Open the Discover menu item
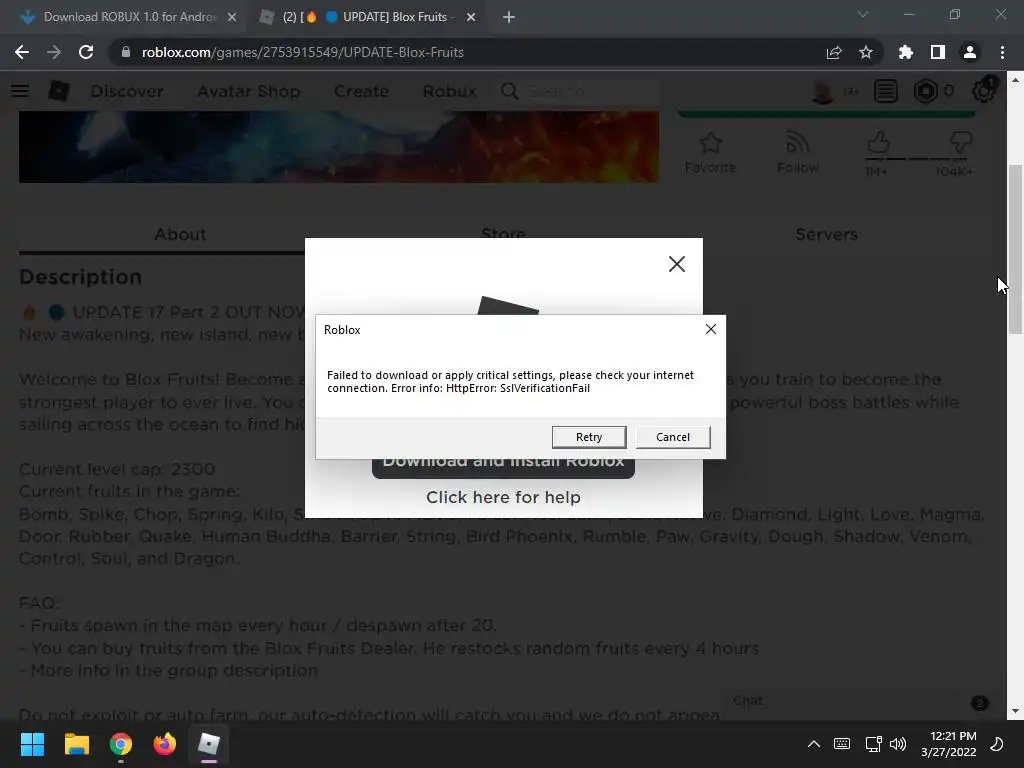Viewport: 1024px width, 768px height. click(x=127, y=91)
